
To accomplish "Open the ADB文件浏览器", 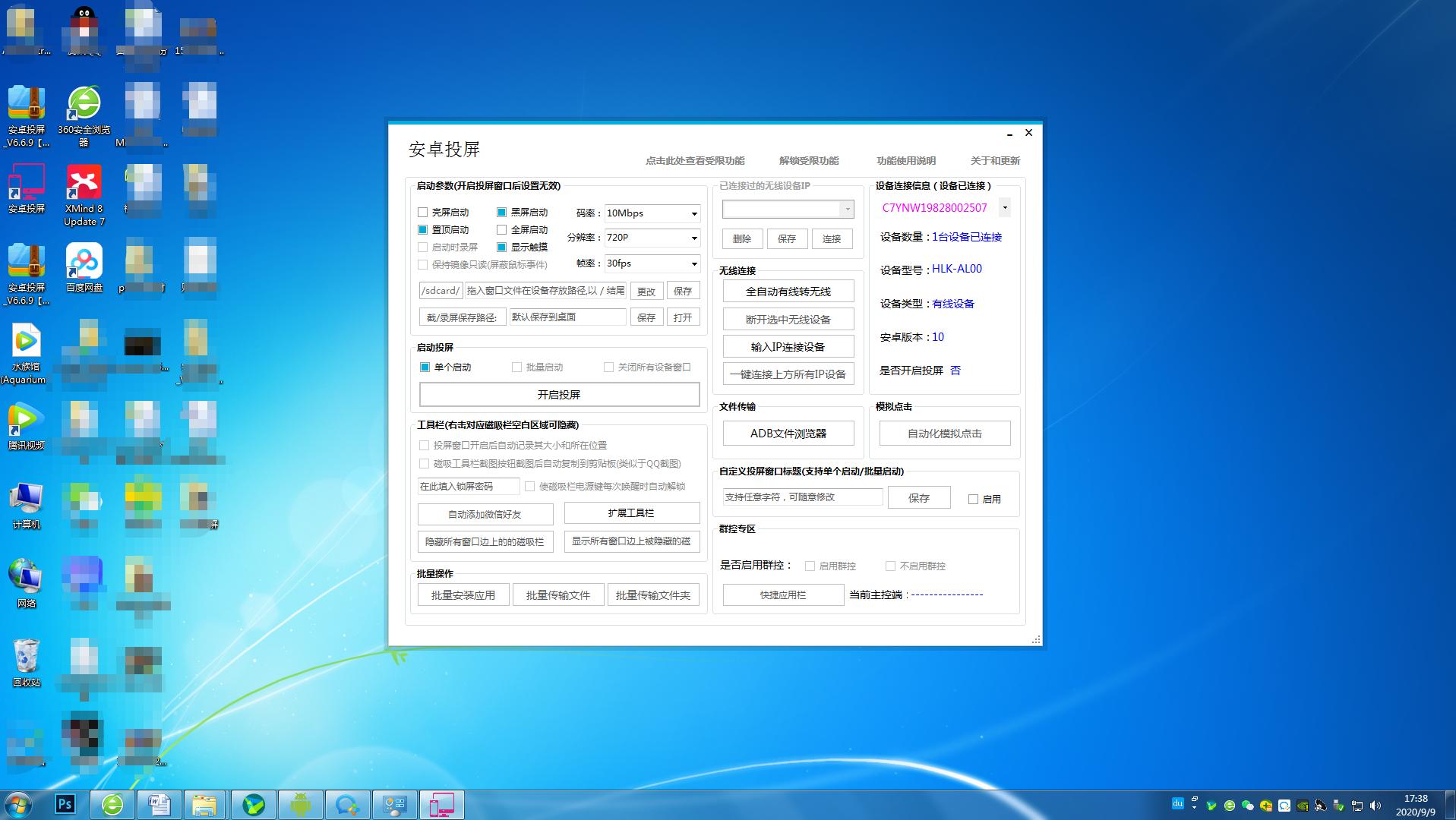I will point(788,433).
